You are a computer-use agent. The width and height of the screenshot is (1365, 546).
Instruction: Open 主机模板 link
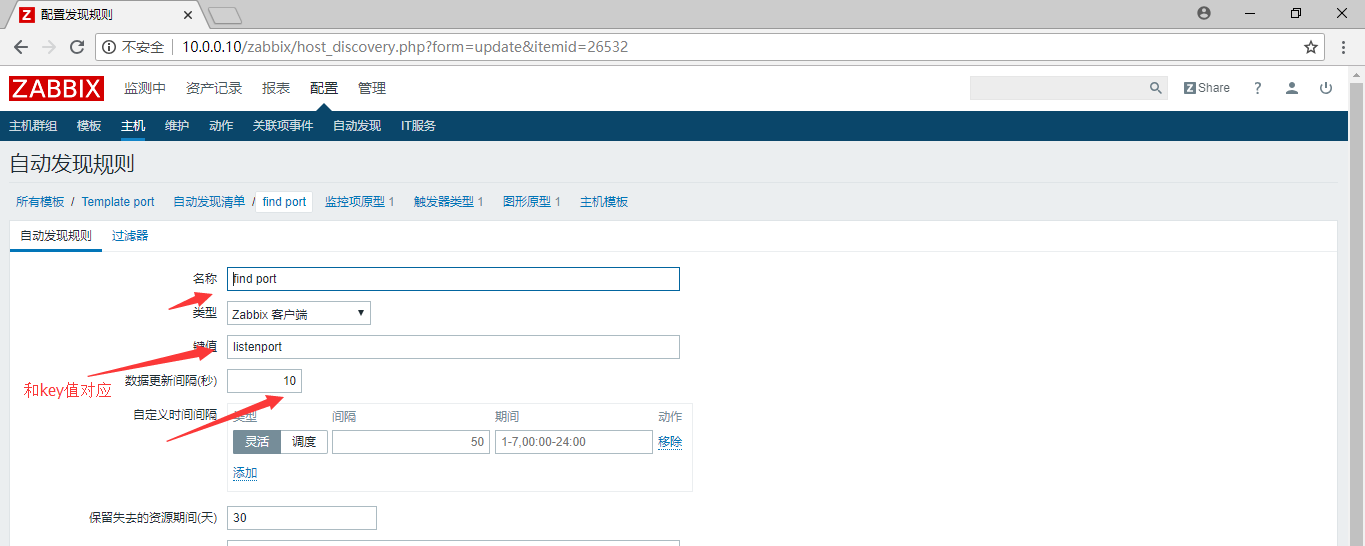pos(604,202)
